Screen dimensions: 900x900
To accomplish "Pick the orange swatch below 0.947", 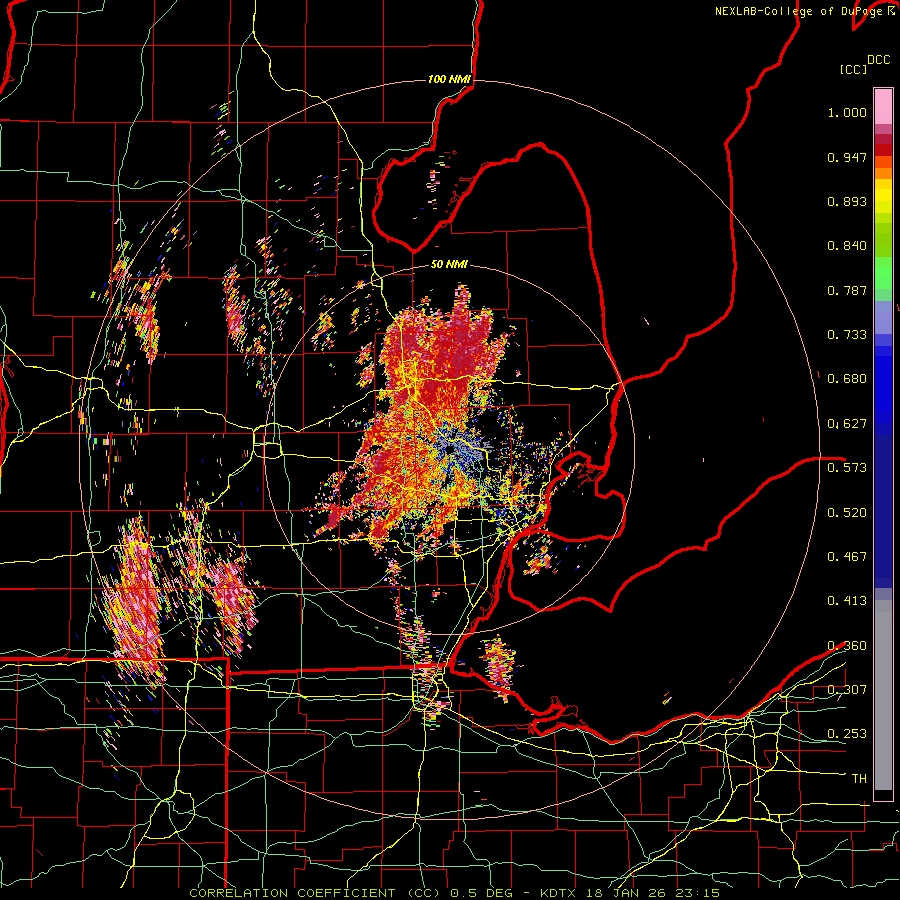I will 883,168.
